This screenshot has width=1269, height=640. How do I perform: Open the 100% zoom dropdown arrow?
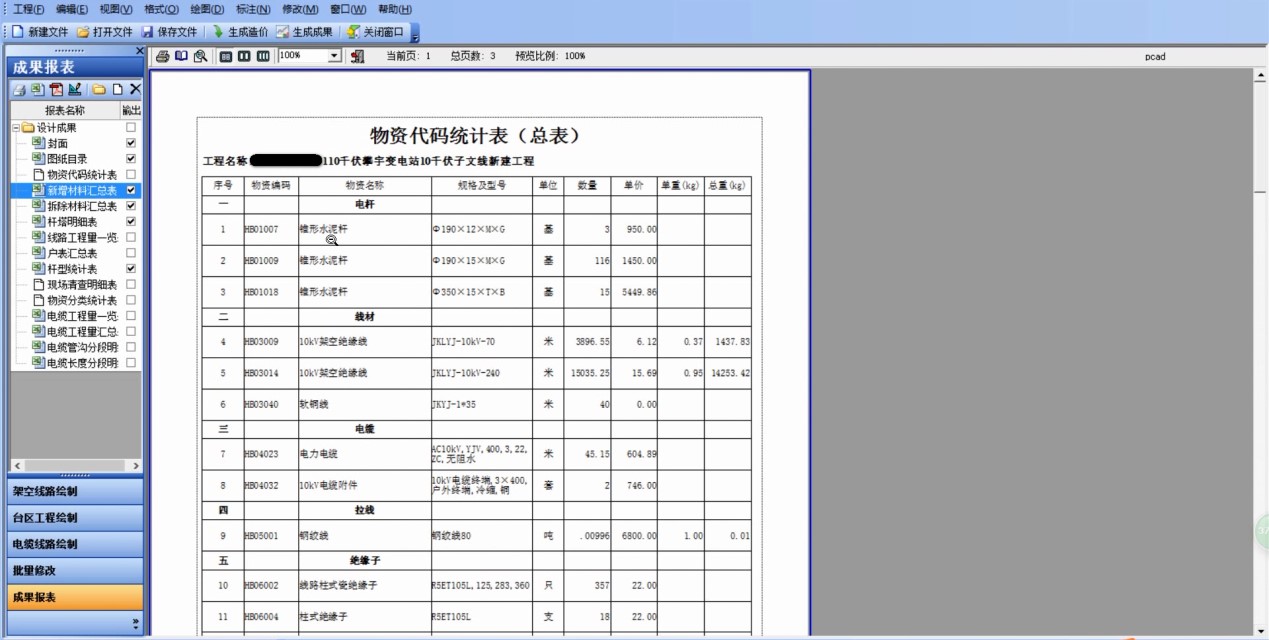click(x=334, y=56)
